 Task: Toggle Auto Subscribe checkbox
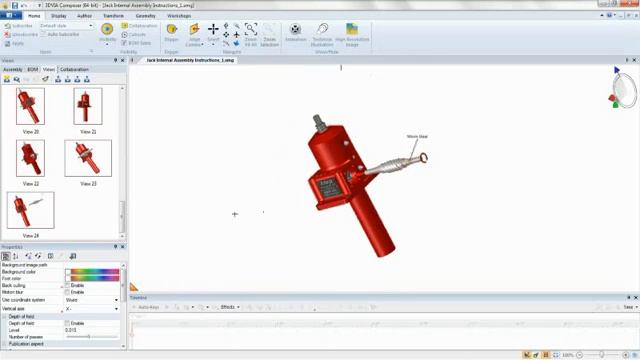[x=44, y=34]
